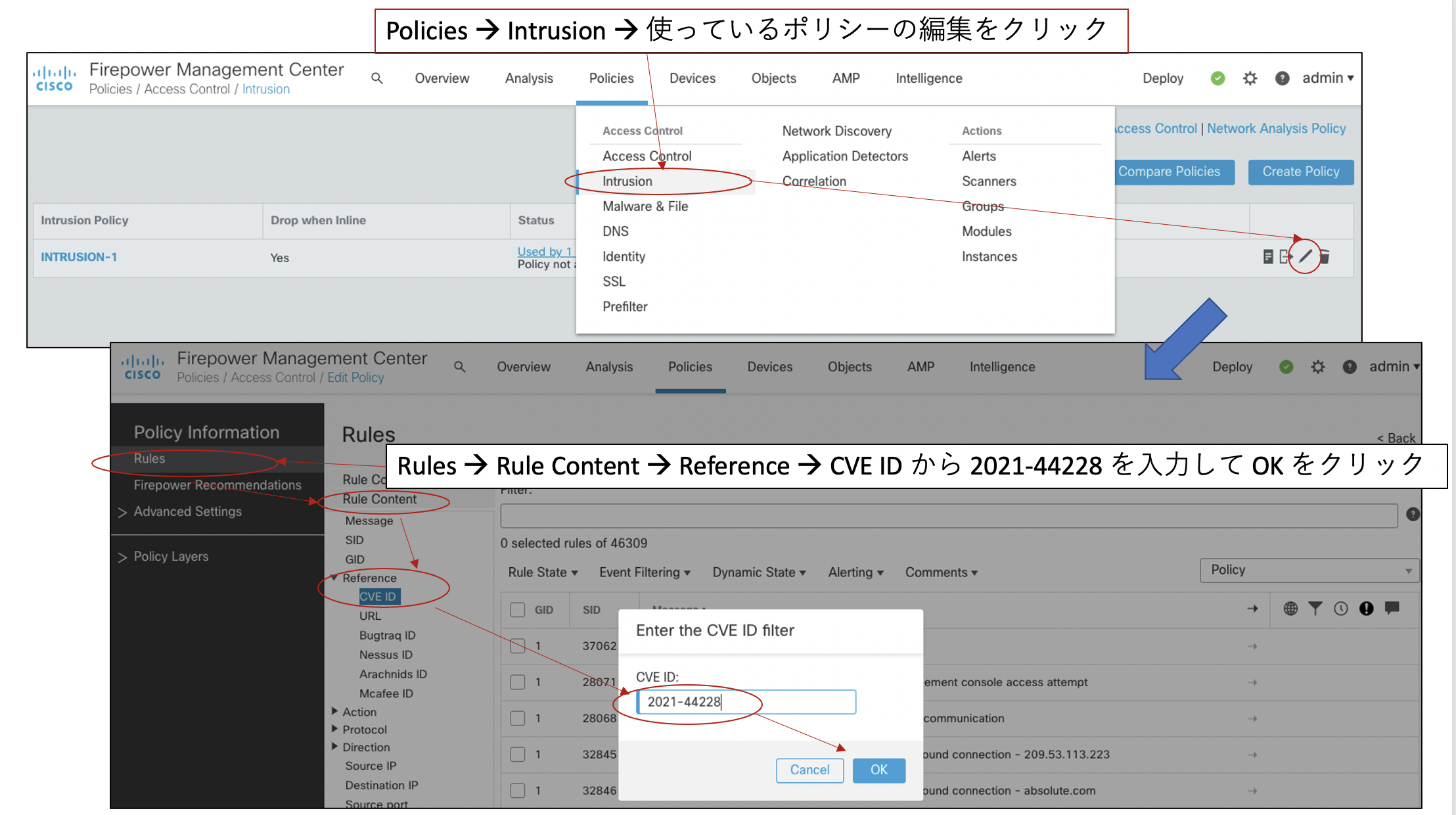Toggle the select-all checkbox in GID header
The height and width of the screenshot is (815, 1456).
[518, 610]
